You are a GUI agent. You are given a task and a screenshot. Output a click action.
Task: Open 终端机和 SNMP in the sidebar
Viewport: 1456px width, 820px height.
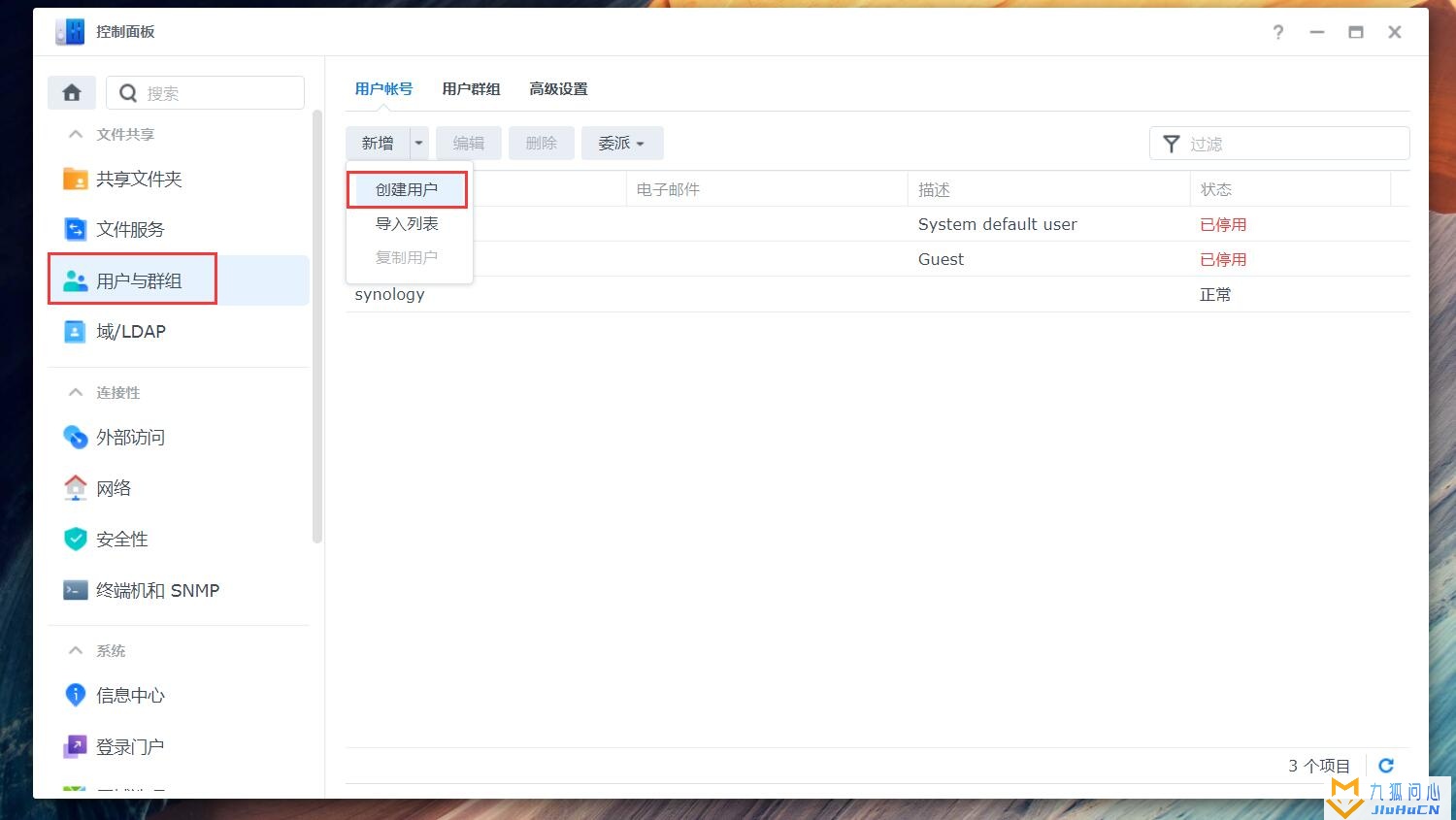(179, 590)
